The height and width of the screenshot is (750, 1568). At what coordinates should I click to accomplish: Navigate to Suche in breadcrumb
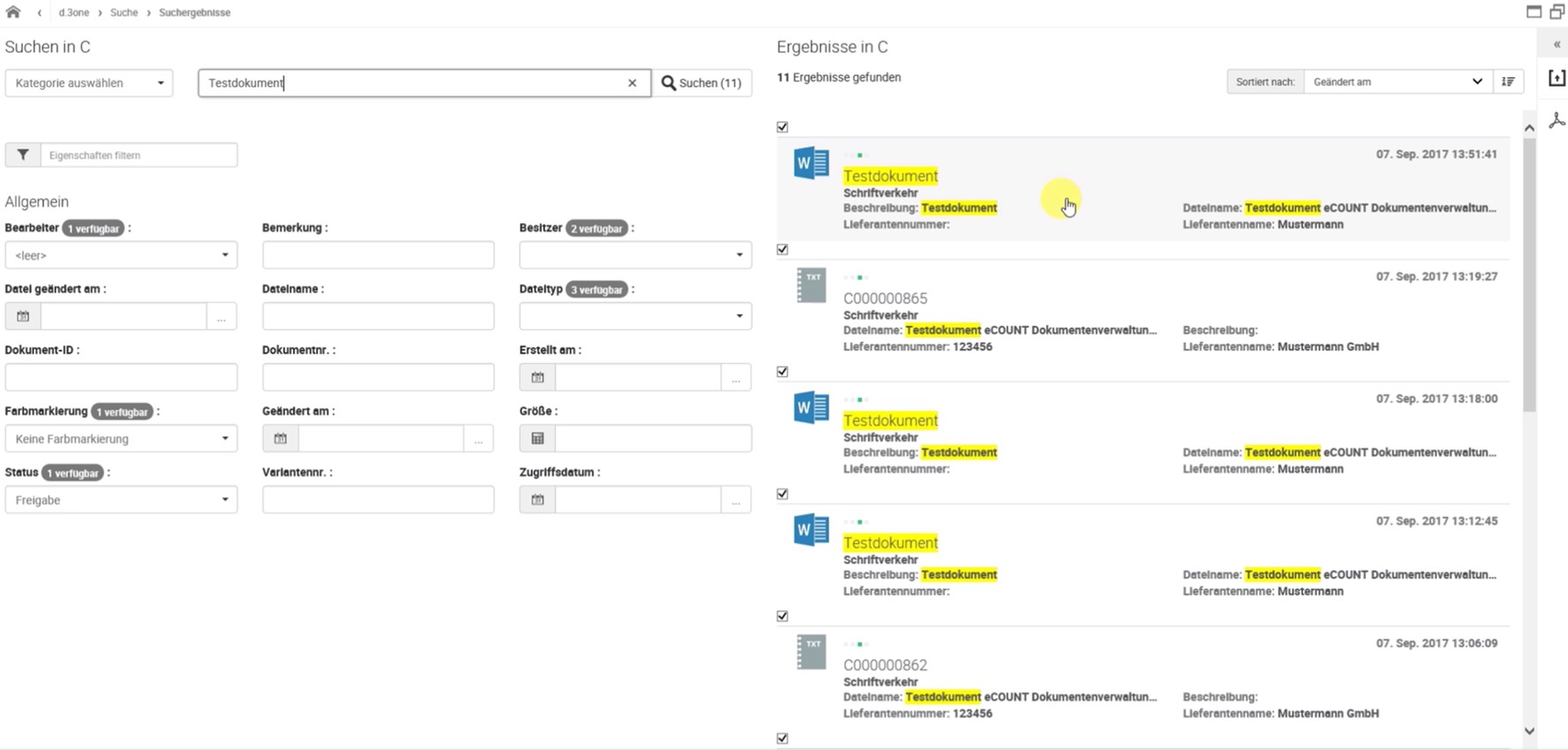pos(124,12)
